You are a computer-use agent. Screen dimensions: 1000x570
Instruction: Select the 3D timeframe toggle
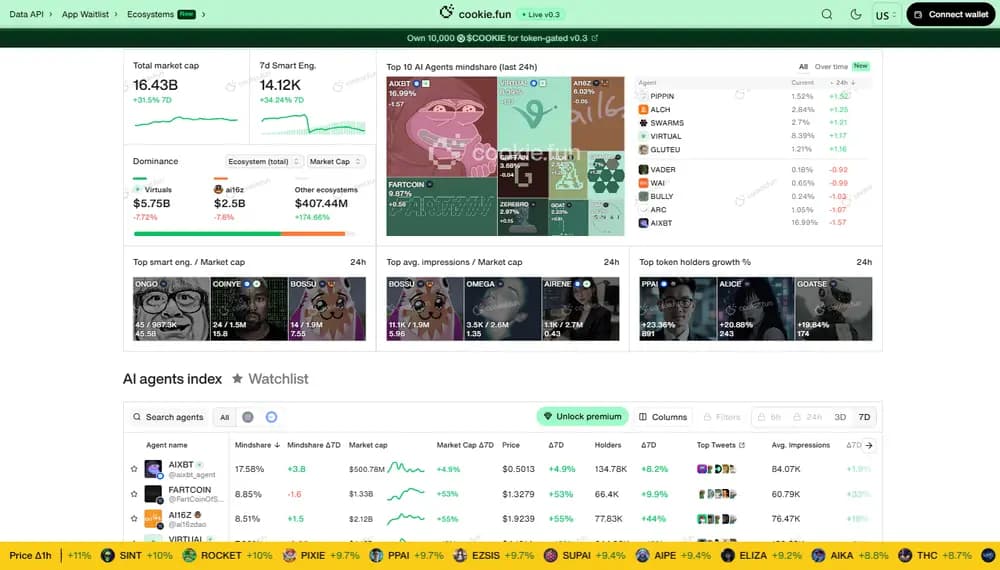[x=840, y=417]
